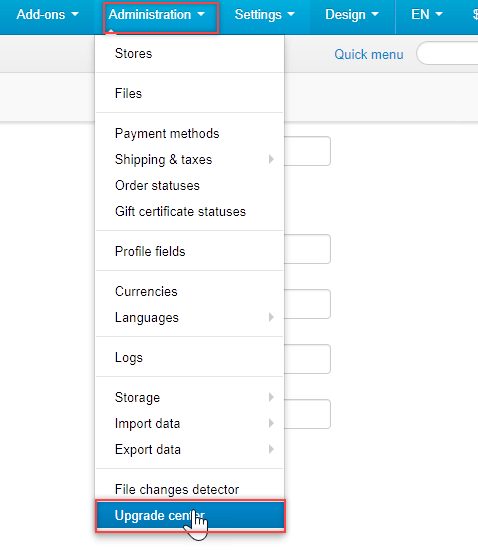Screen dimensions: 478x559
Task: Expand the Shipping & taxes submenu
Action: pos(190,159)
